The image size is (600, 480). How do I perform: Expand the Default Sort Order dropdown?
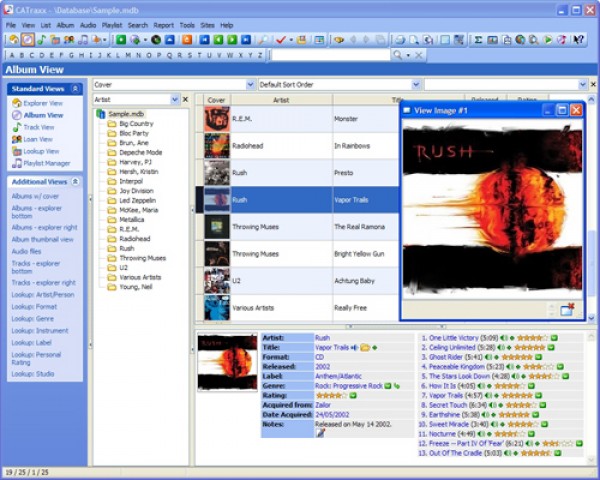(x=416, y=85)
